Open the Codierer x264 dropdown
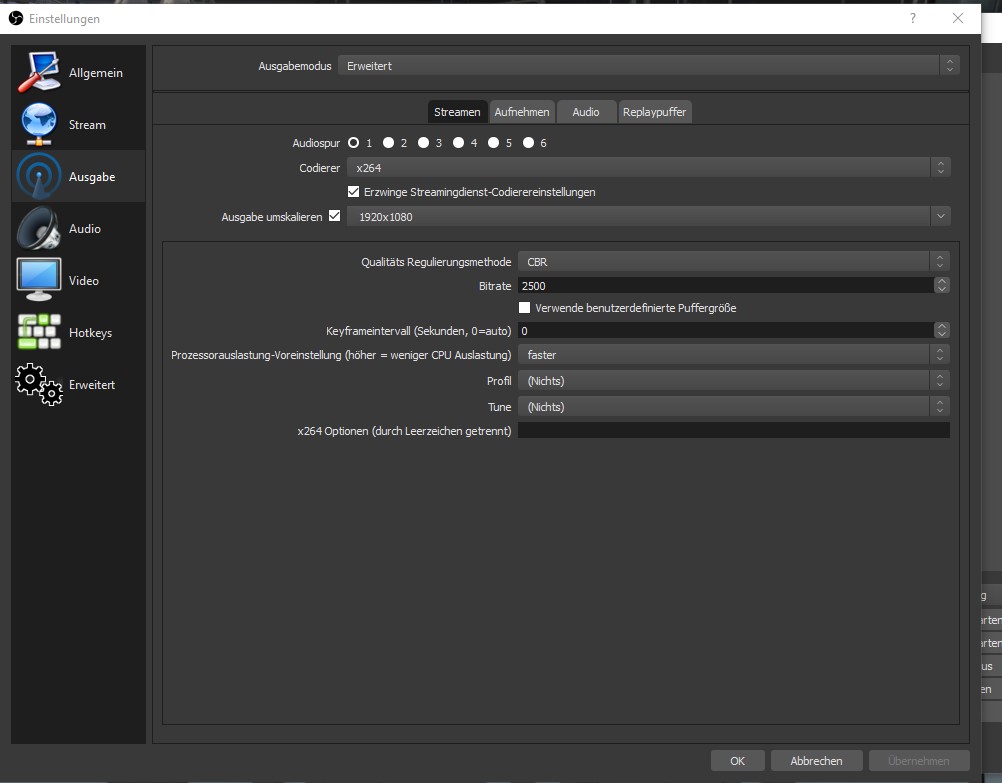Screen dimensions: 1002x783 pos(647,168)
